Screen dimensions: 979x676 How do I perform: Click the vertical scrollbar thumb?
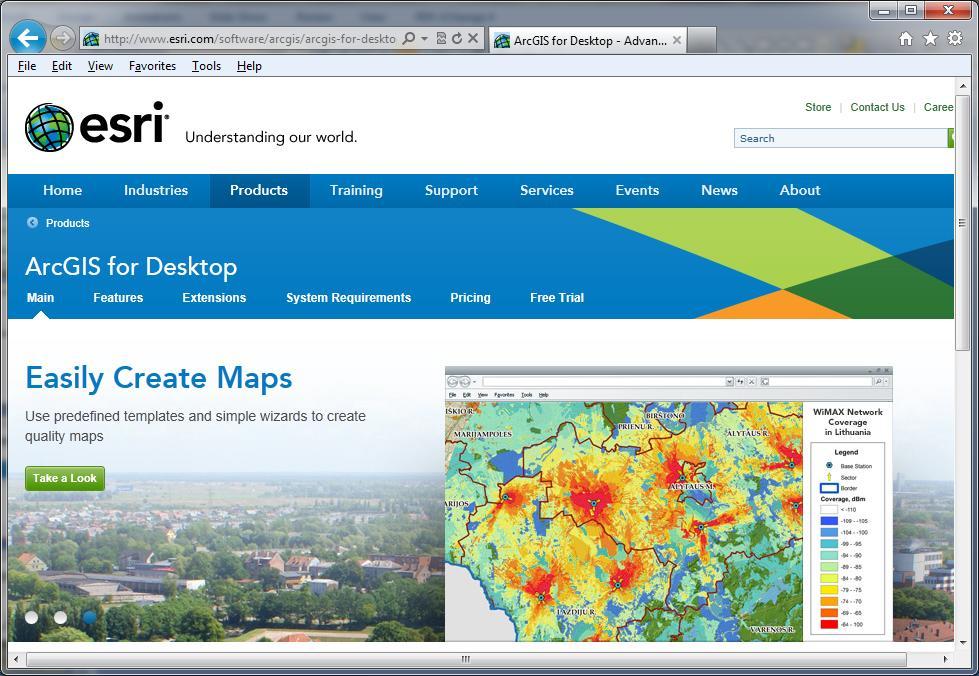pyautogui.click(x=962, y=223)
